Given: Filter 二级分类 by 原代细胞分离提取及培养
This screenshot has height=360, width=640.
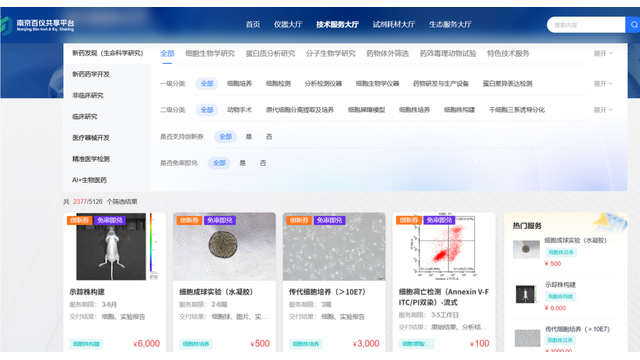Looking at the screenshot, I should 300,110.
